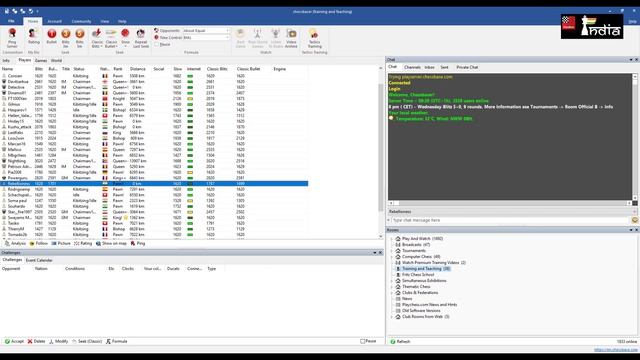Click the chat message input field
640x360 pixels.
[x=510, y=220]
